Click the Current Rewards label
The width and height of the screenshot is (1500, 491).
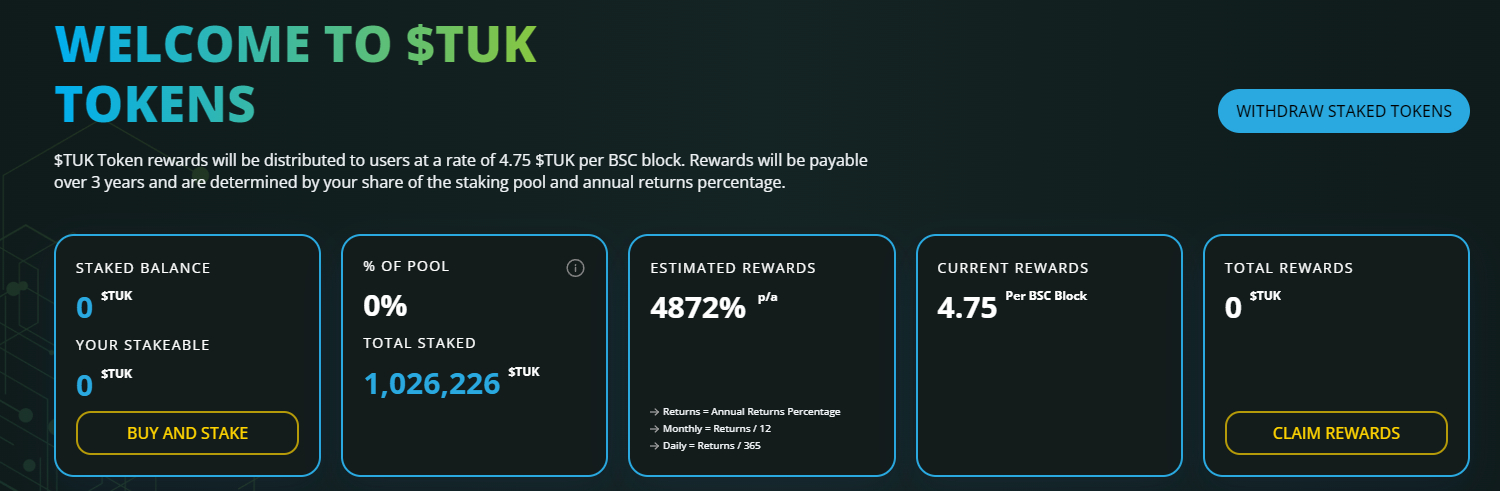pos(1013,268)
